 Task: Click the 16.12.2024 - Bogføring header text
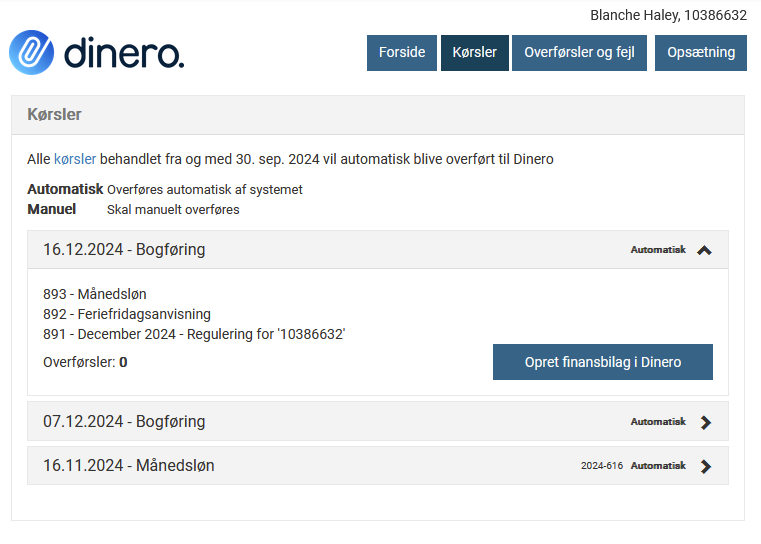[x=124, y=249]
